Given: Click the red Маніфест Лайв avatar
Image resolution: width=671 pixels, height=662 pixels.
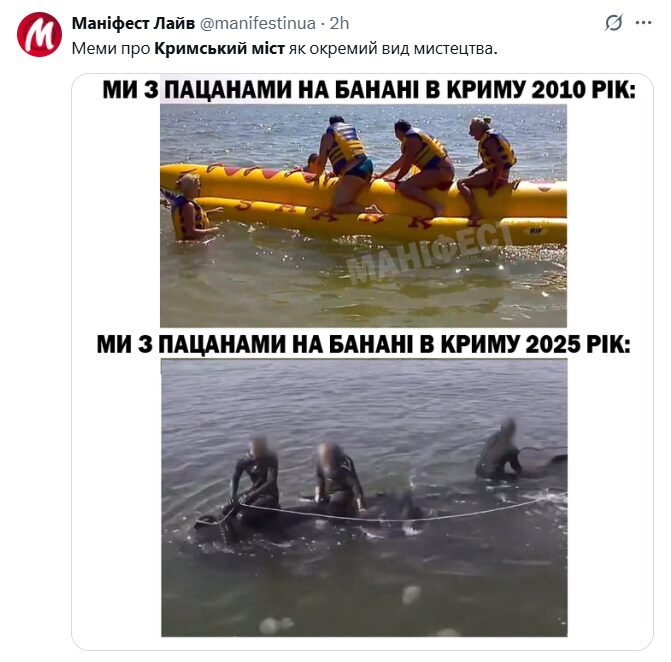Looking at the screenshot, I should coord(39,35).
